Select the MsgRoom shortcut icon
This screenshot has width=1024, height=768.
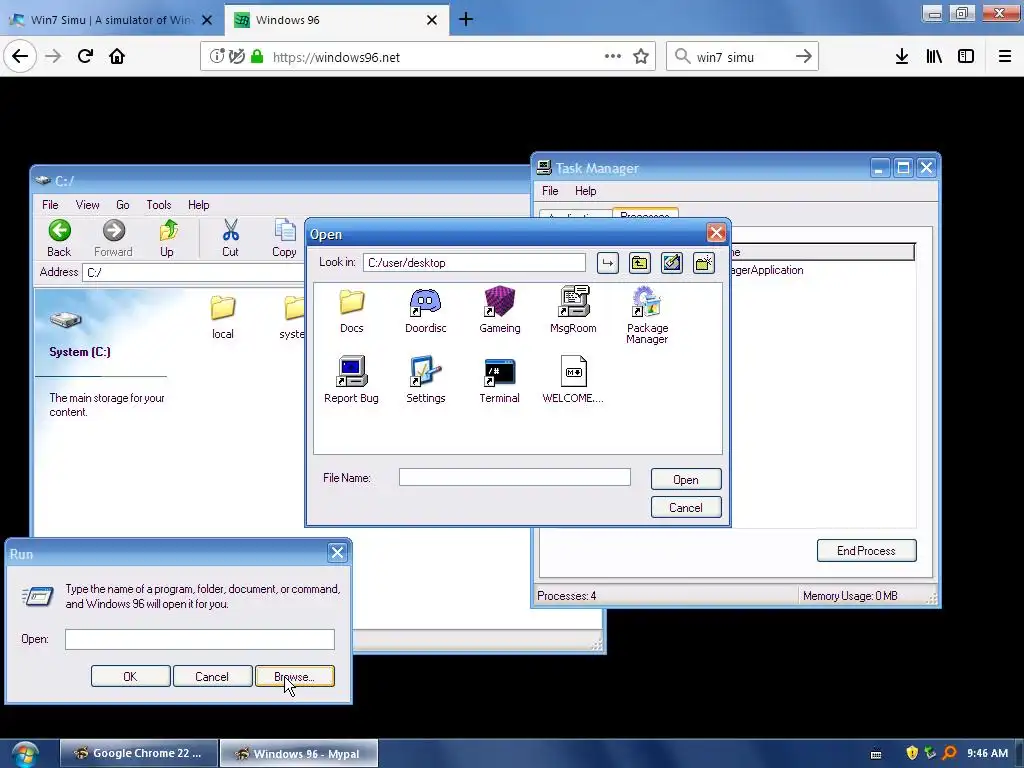(573, 311)
